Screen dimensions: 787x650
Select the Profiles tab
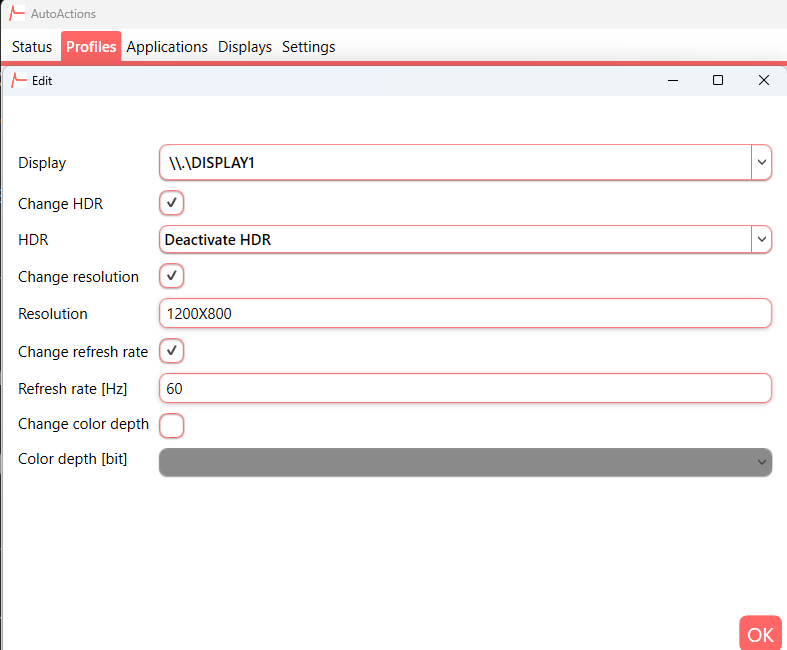pos(91,47)
